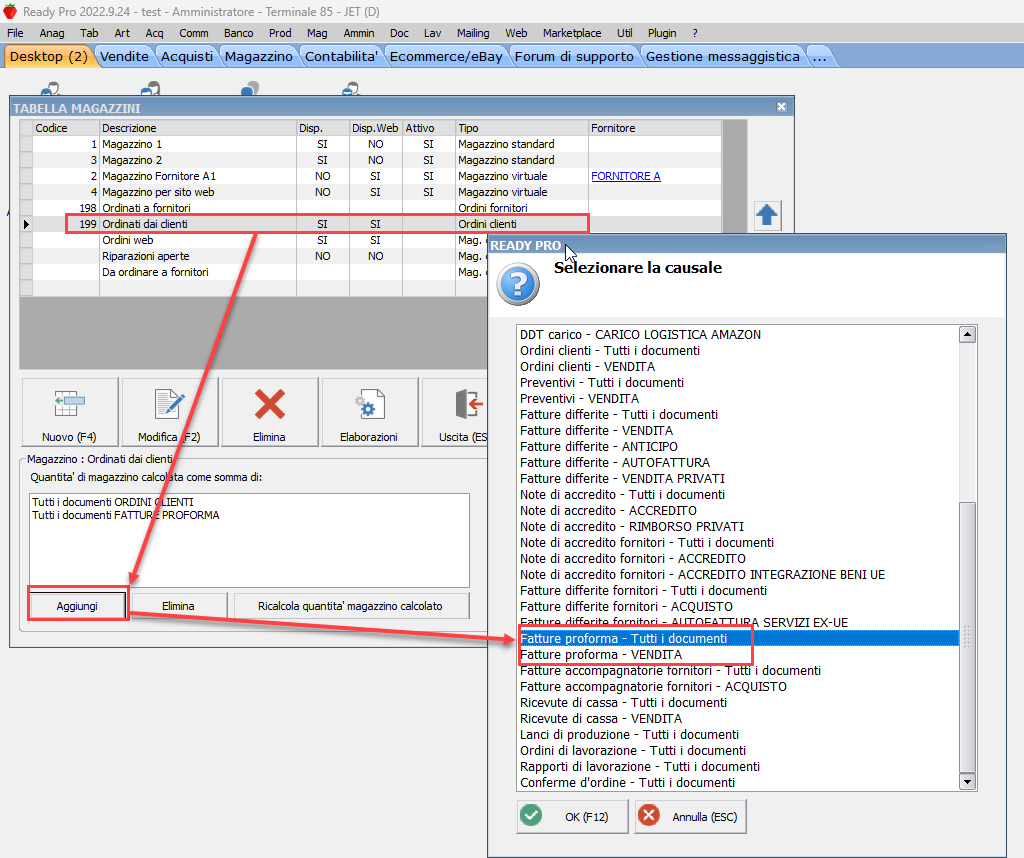Select 'Lanci di produzione - Tutti i documenti'
1024x858 pixels.
click(738, 735)
